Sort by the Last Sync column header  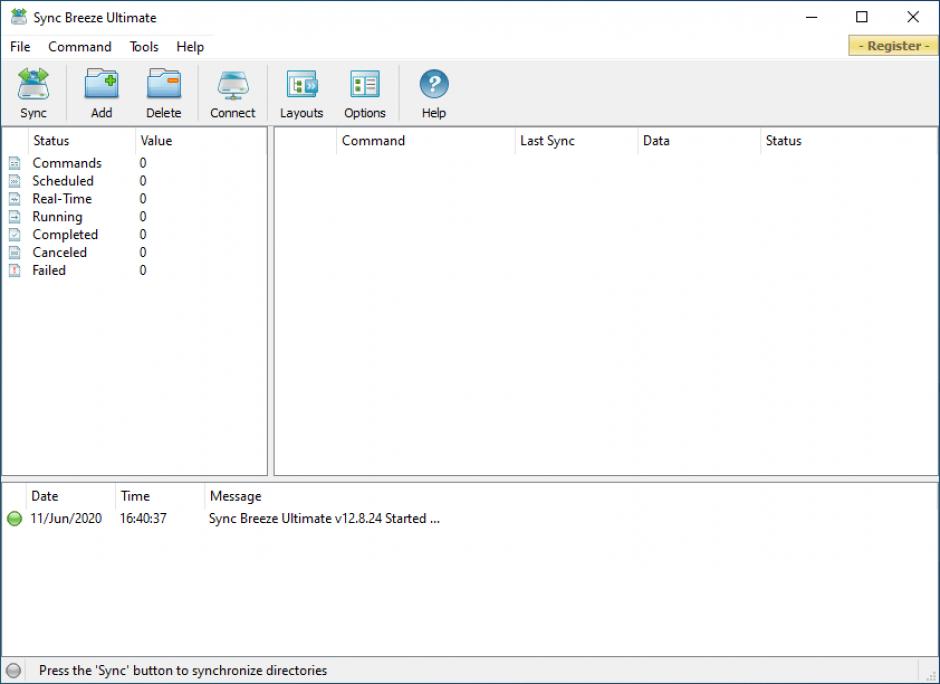coord(576,141)
